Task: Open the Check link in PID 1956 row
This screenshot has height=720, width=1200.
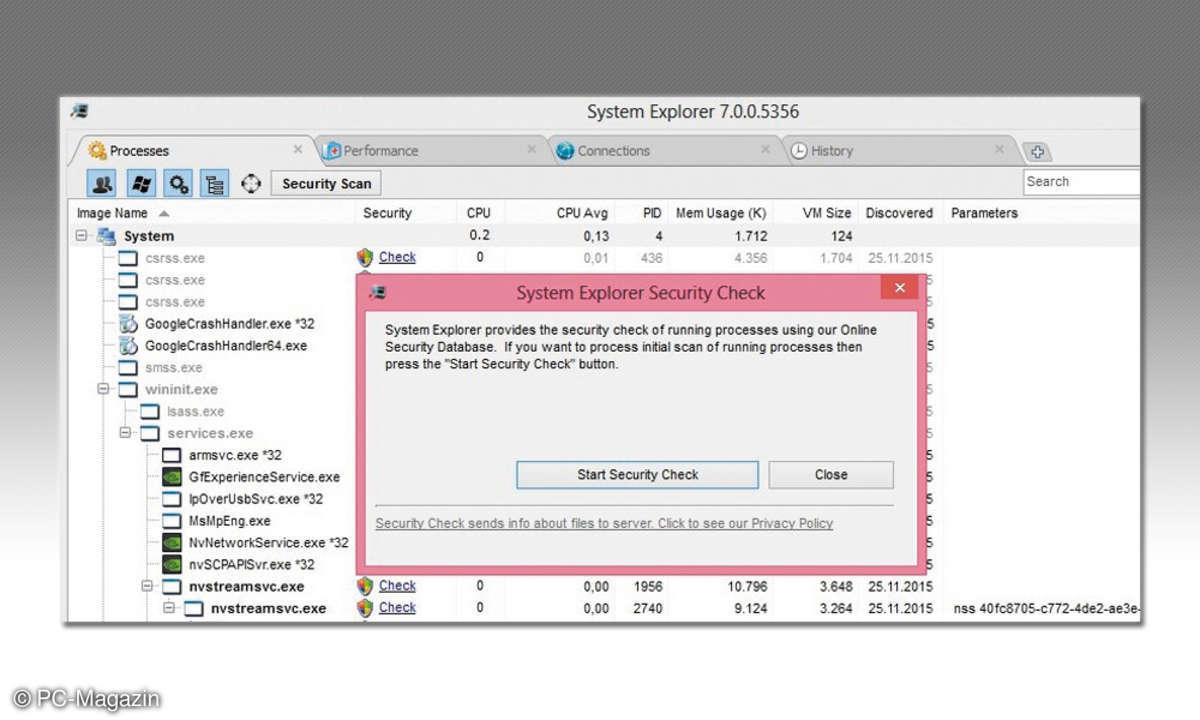Action: (x=397, y=586)
